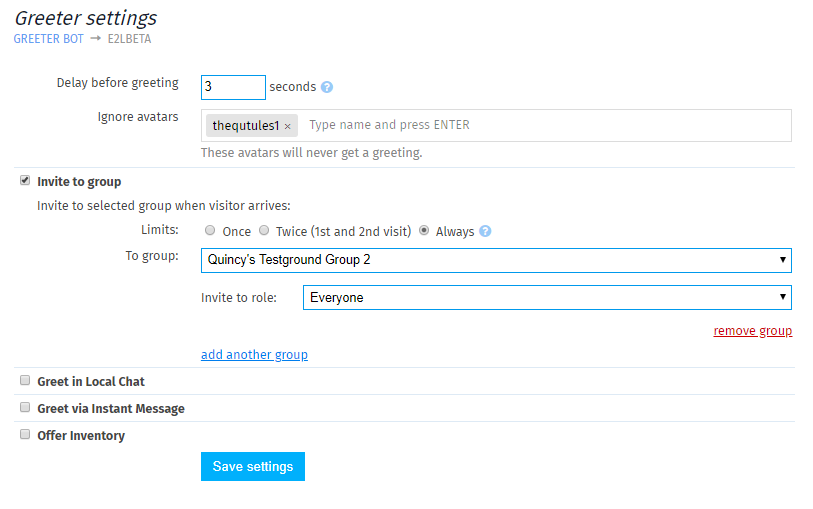Image resolution: width=813 pixels, height=509 pixels.
Task: Click the Offer Inventory label
Action: (81, 436)
